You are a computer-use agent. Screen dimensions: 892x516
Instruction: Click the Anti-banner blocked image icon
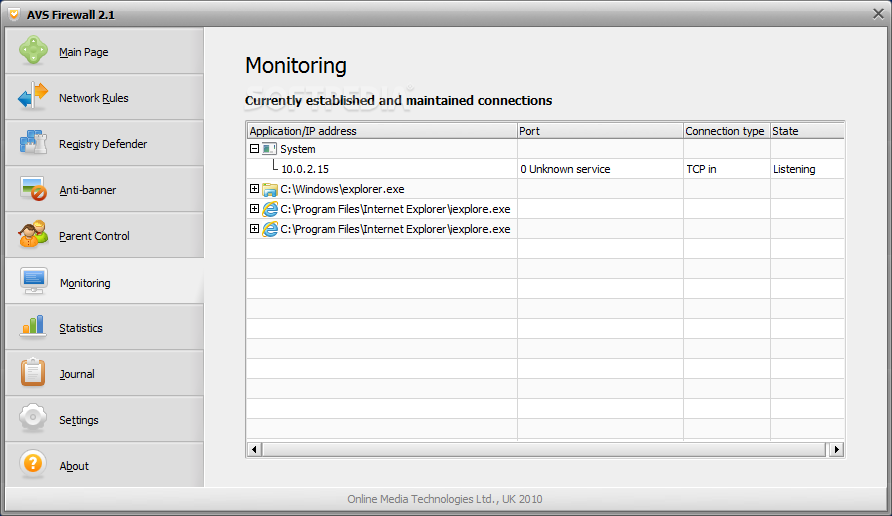33,189
